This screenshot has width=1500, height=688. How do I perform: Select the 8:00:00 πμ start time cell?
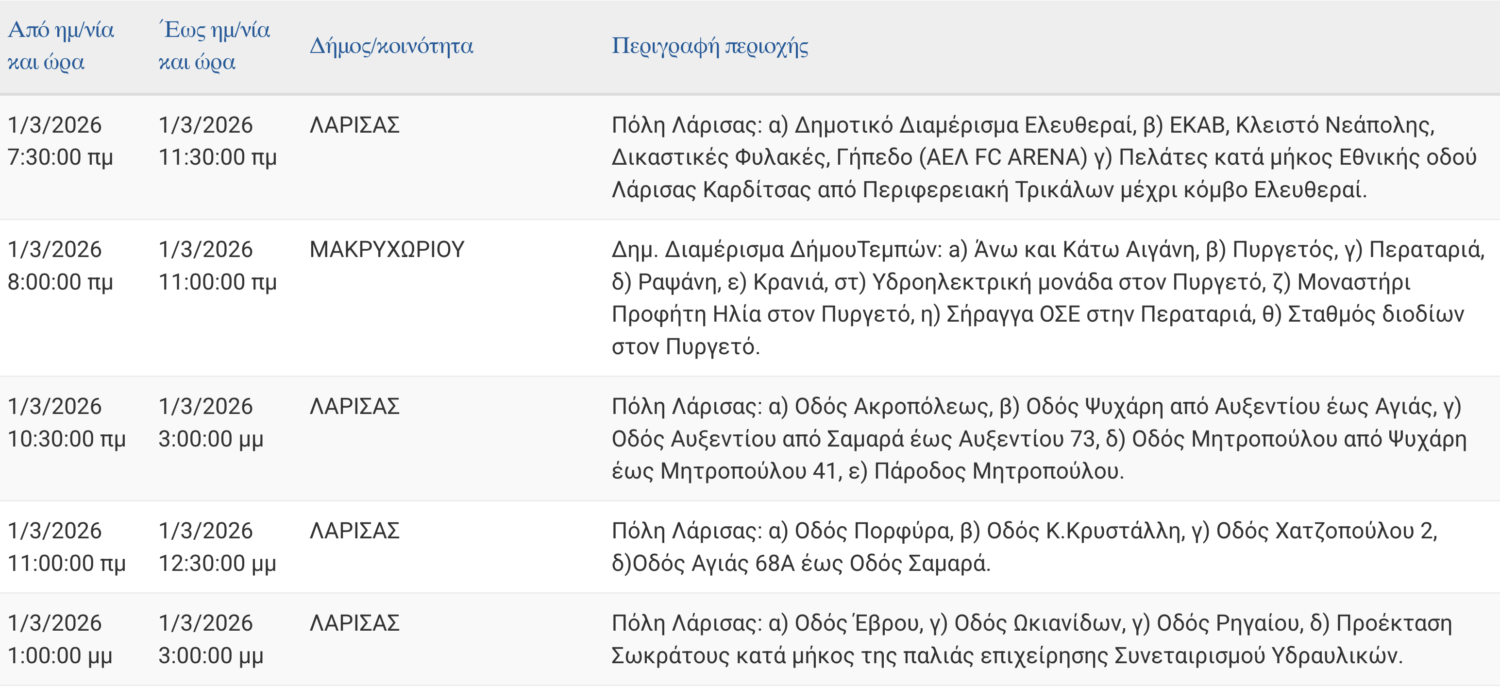[x=61, y=265]
